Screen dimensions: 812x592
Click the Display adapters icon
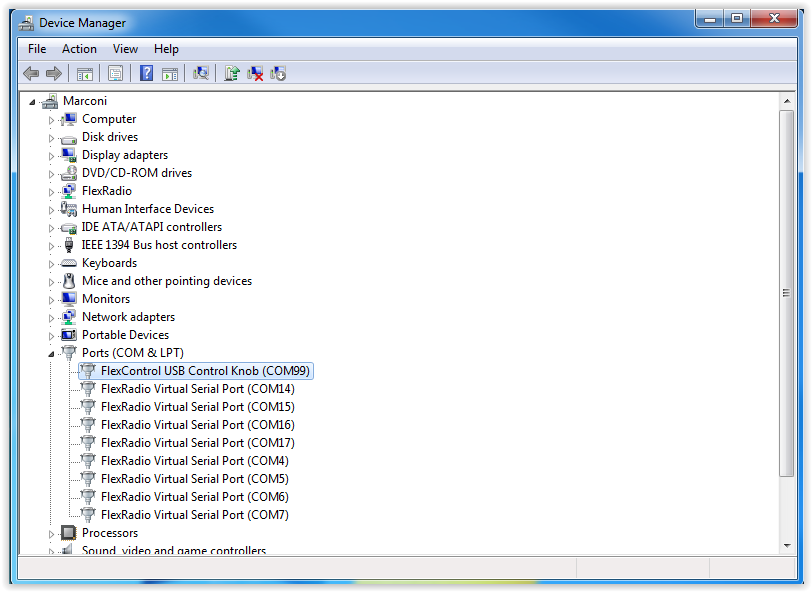pyautogui.click(x=68, y=155)
